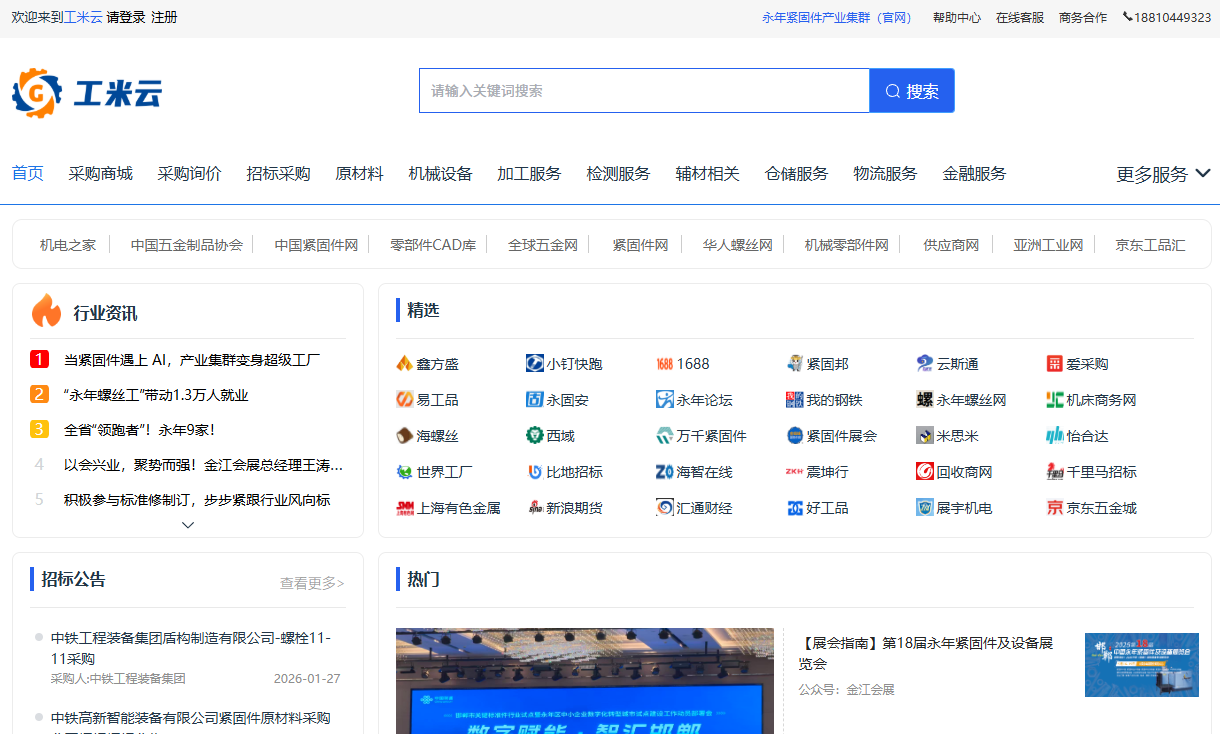Click the 鑫方盛 site icon
The height and width of the screenshot is (734, 1220).
[x=404, y=364]
